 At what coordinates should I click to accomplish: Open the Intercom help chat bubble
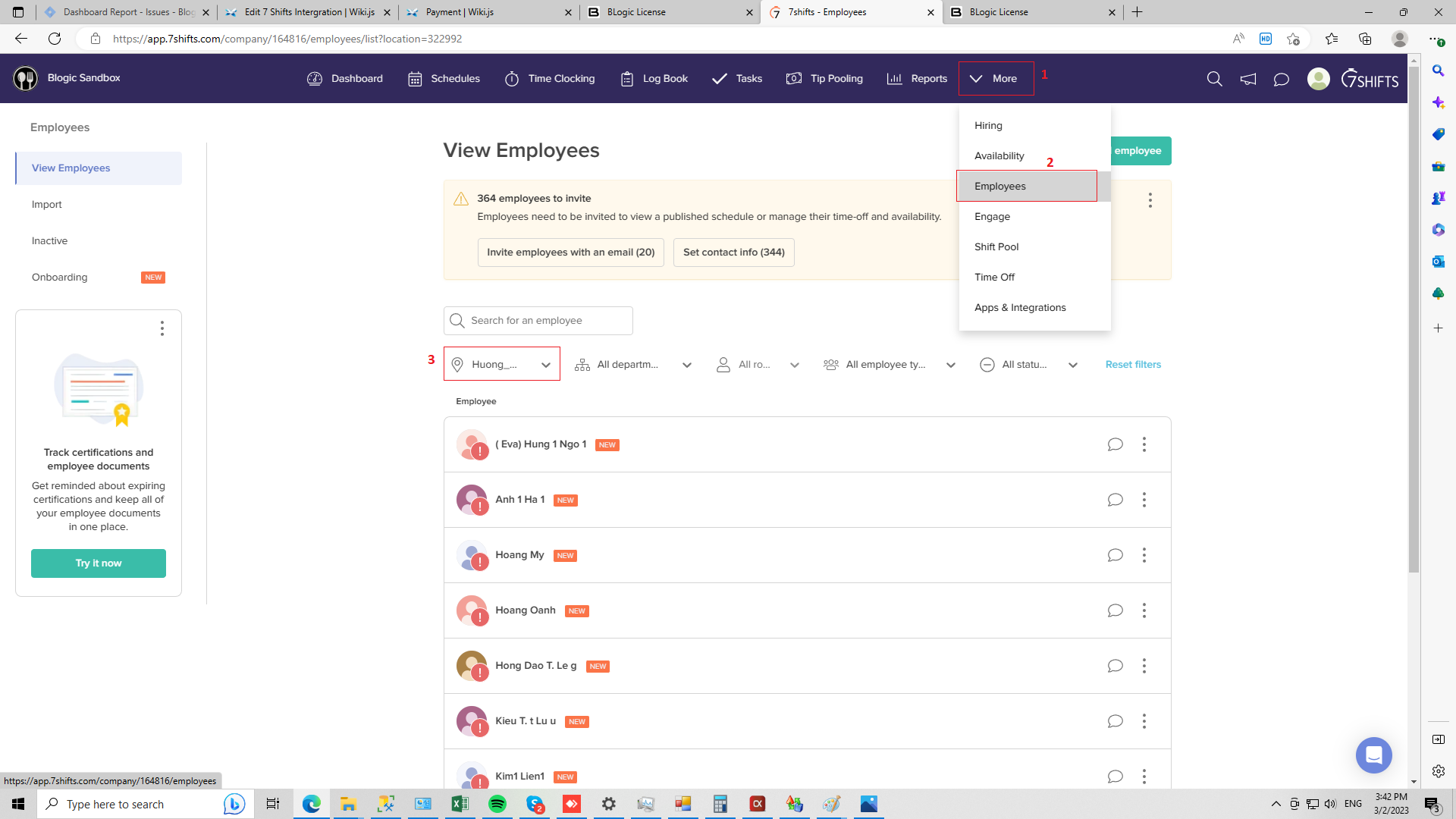tap(1373, 755)
